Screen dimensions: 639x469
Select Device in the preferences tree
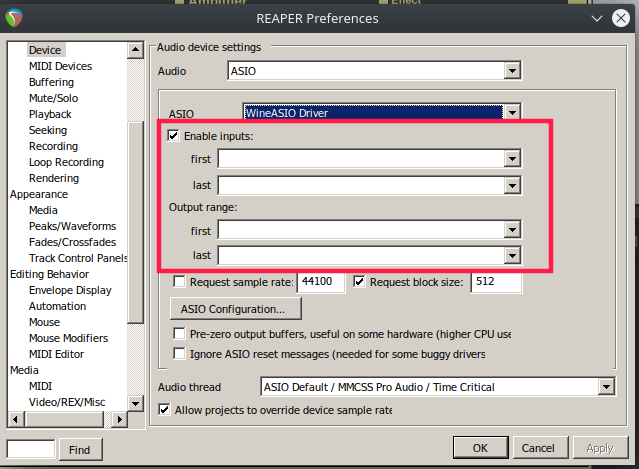coord(45,50)
